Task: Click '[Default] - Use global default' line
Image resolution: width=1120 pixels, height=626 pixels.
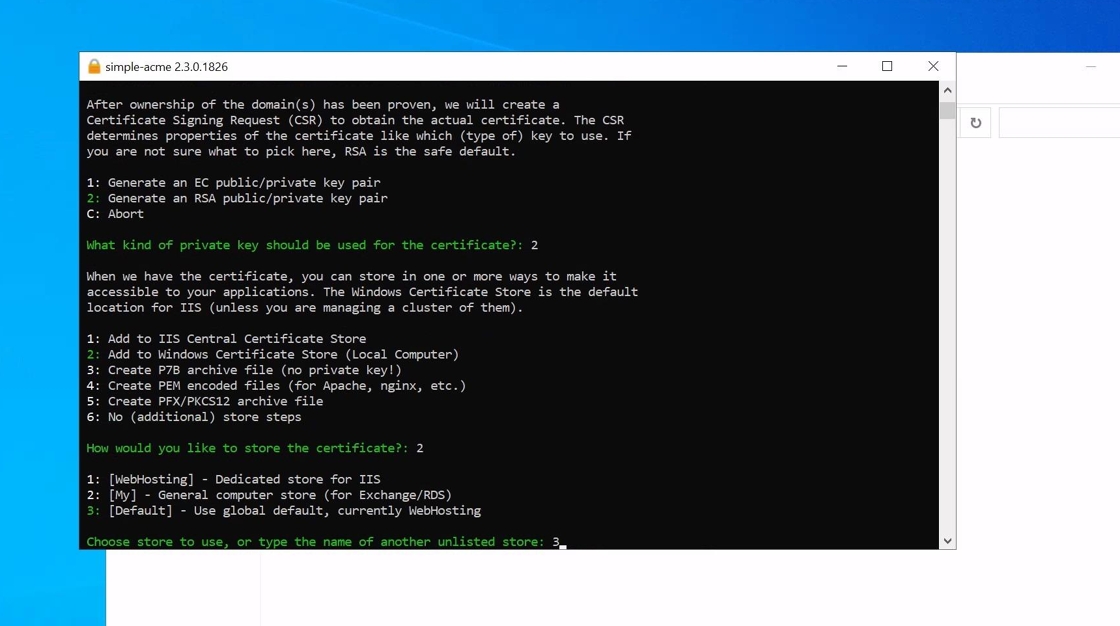Action: coord(284,511)
